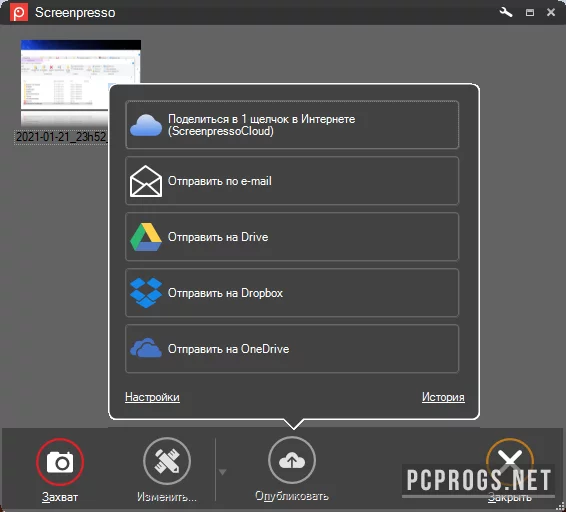
Task: Select Отправить на Drive option
Action: [x=292, y=237]
